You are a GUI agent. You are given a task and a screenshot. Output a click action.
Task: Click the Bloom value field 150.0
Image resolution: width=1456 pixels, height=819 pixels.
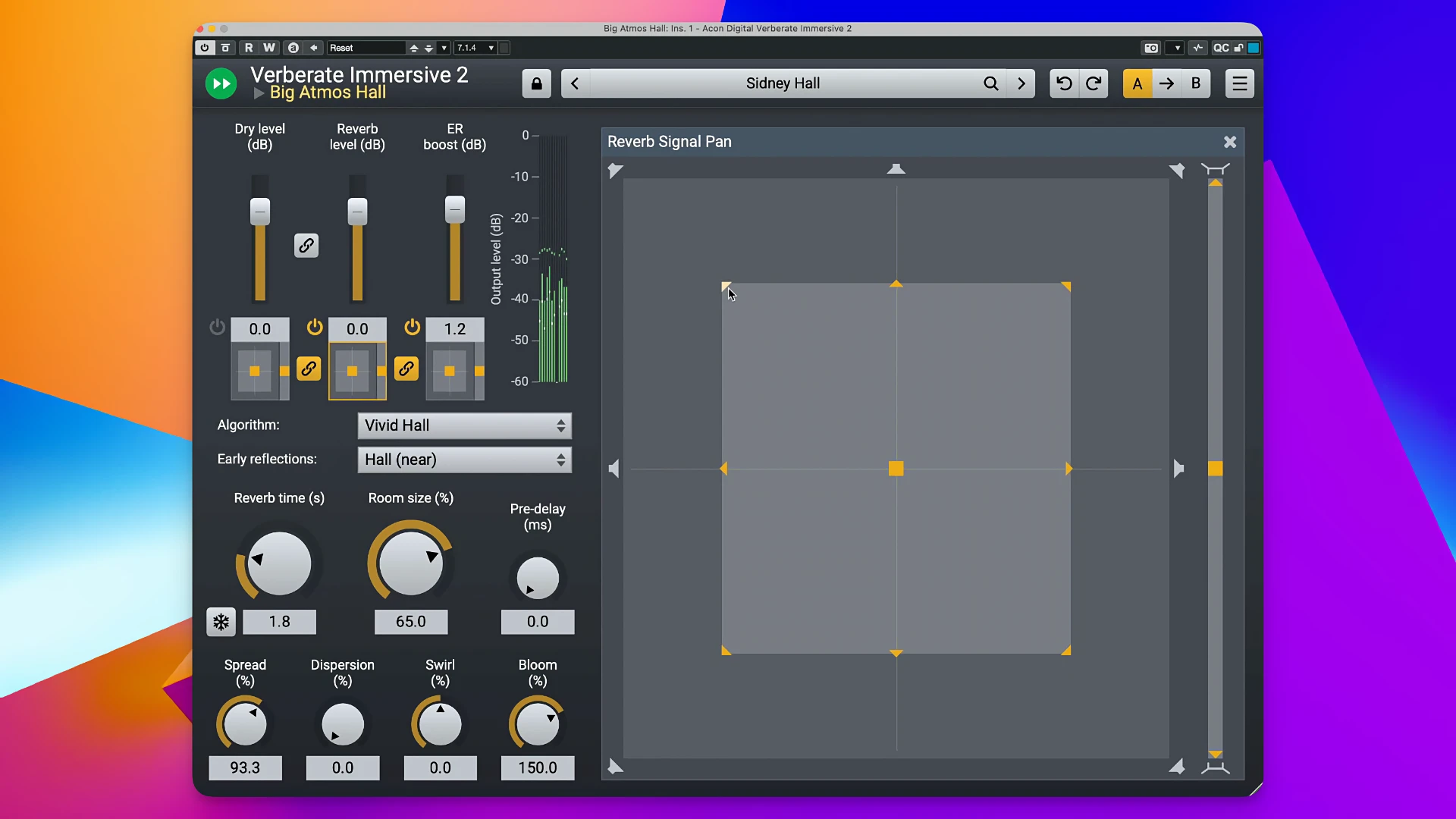tap(538, 768)
